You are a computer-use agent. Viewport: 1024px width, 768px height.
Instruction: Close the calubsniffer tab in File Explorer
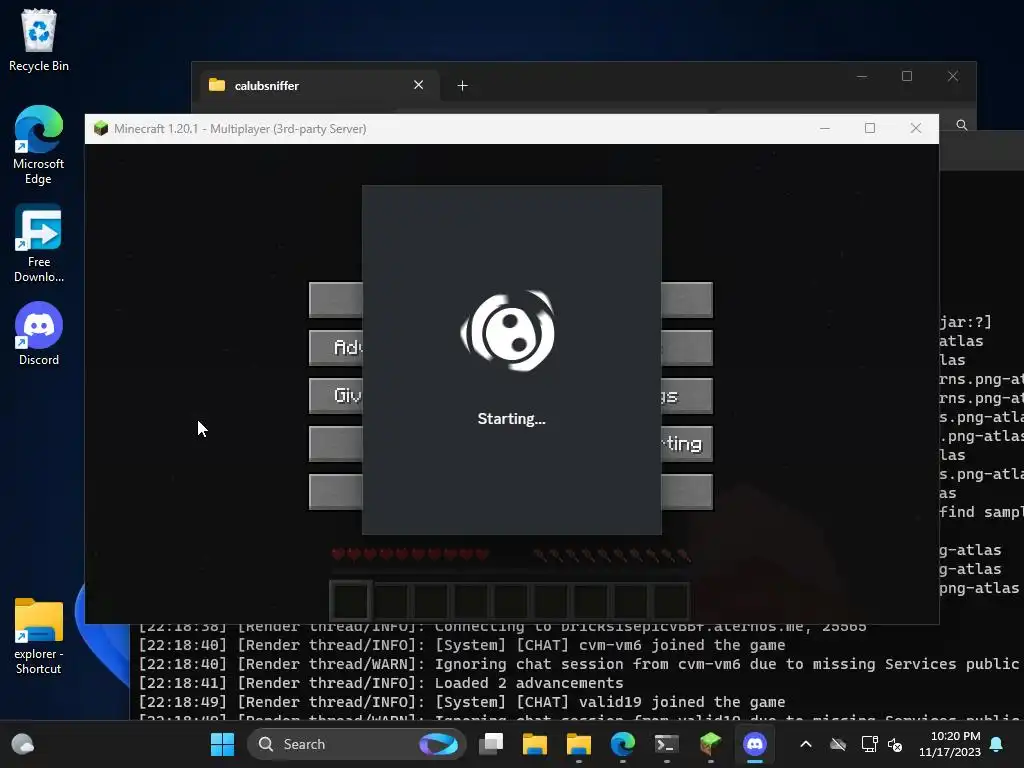point(419,85)
